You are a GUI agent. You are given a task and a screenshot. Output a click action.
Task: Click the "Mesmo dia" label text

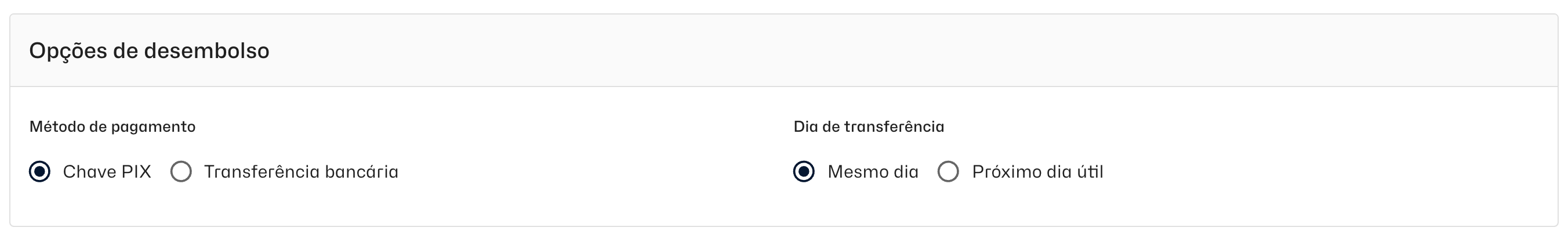[x=872, y=172]
